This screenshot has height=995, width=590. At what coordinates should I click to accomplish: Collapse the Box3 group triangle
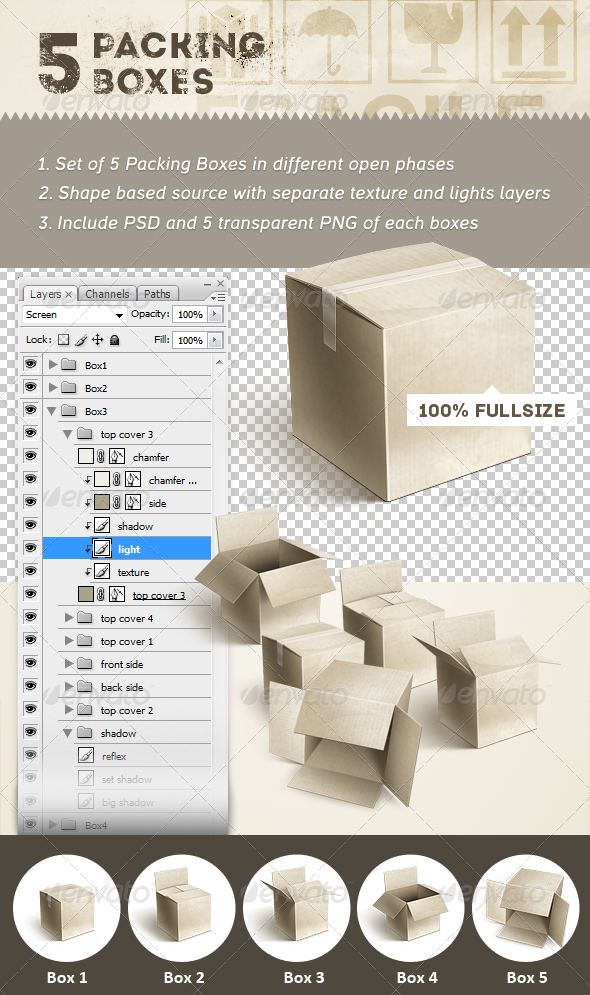[x=52, y=411]
